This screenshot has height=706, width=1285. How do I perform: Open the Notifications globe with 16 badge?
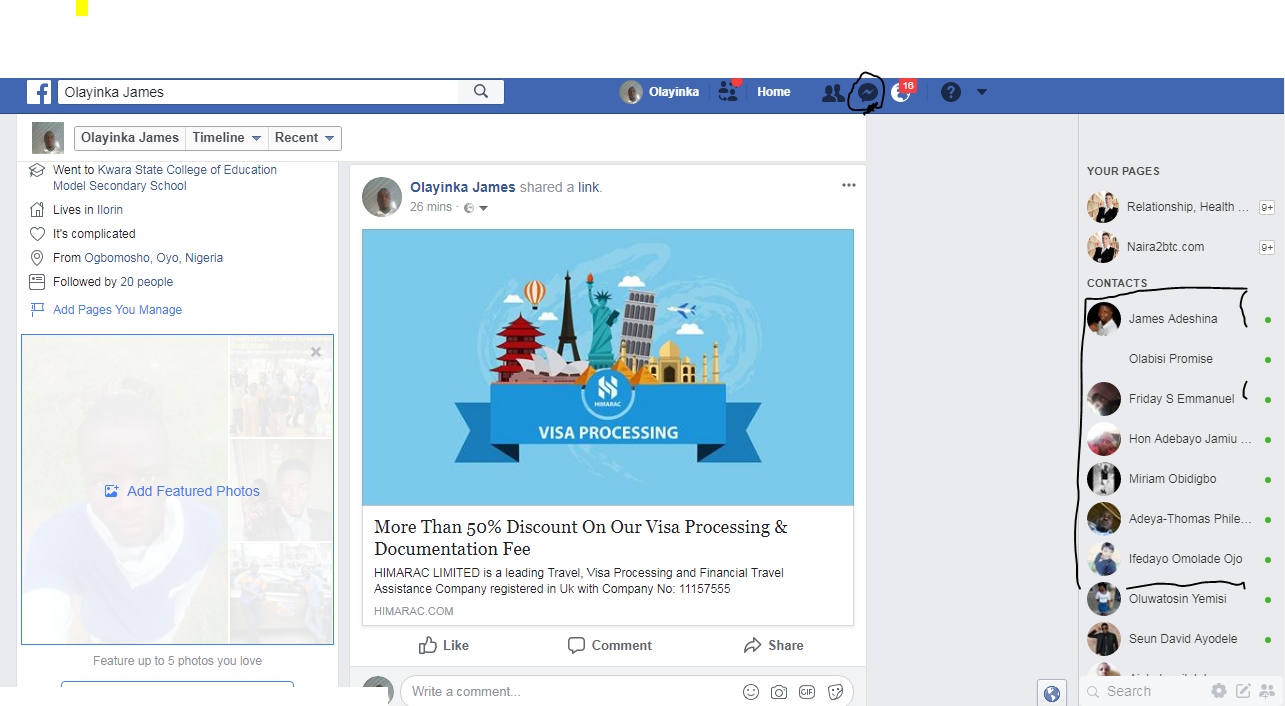click(x=901, y=93)
